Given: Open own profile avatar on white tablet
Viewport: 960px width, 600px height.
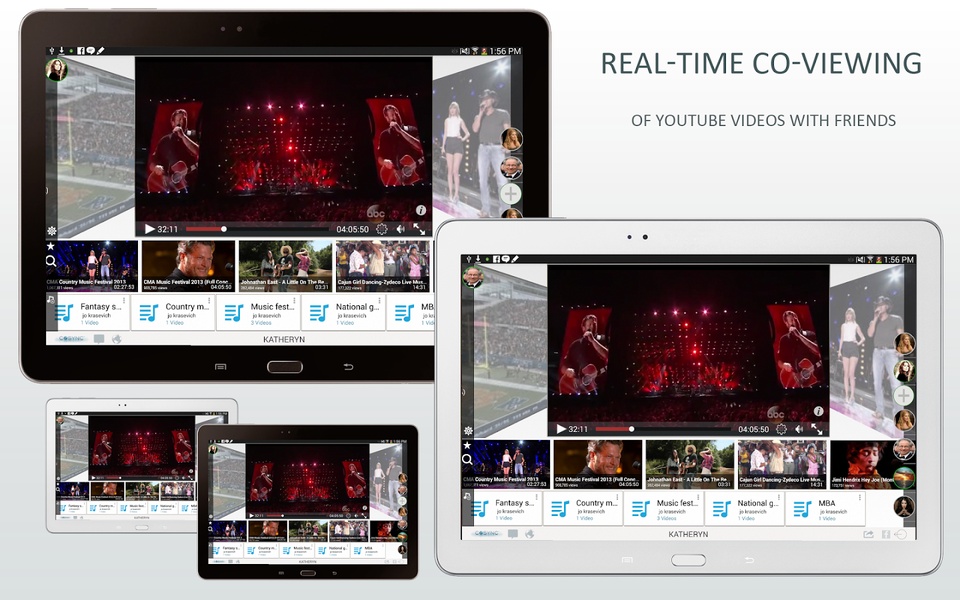Looking at the screenshot, I should coord(473,277).
